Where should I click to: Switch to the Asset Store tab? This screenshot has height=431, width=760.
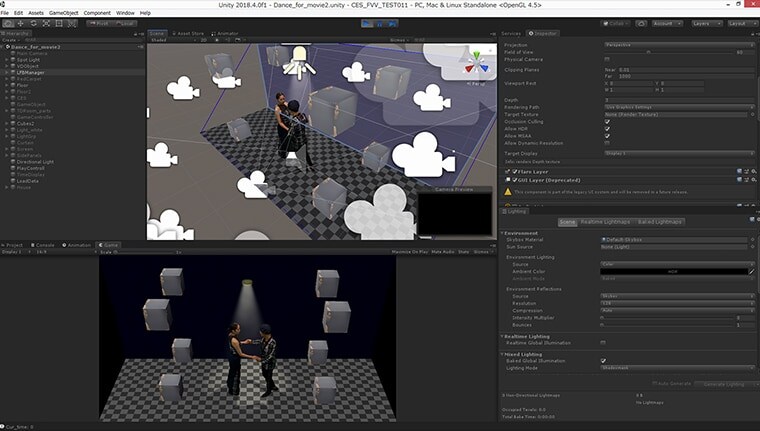[x=187, y=33]
